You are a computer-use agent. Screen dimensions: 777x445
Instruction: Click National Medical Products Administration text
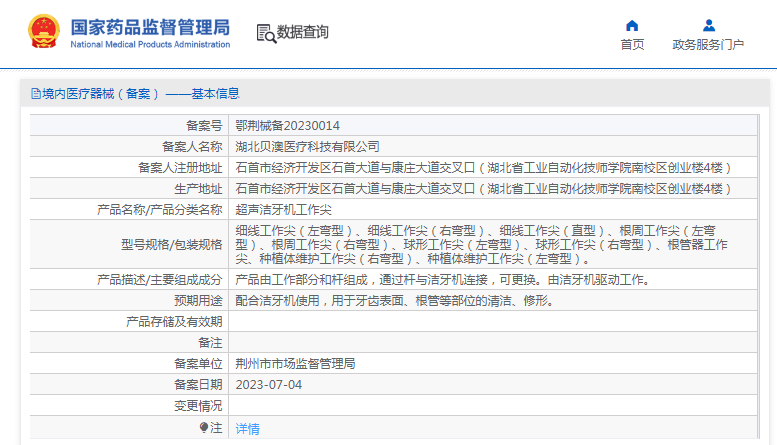150,44
